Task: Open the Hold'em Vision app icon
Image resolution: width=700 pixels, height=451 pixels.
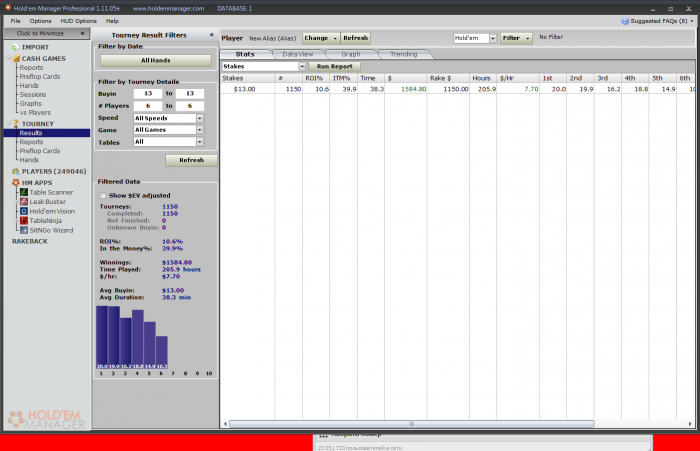Action: pos(24,211)
